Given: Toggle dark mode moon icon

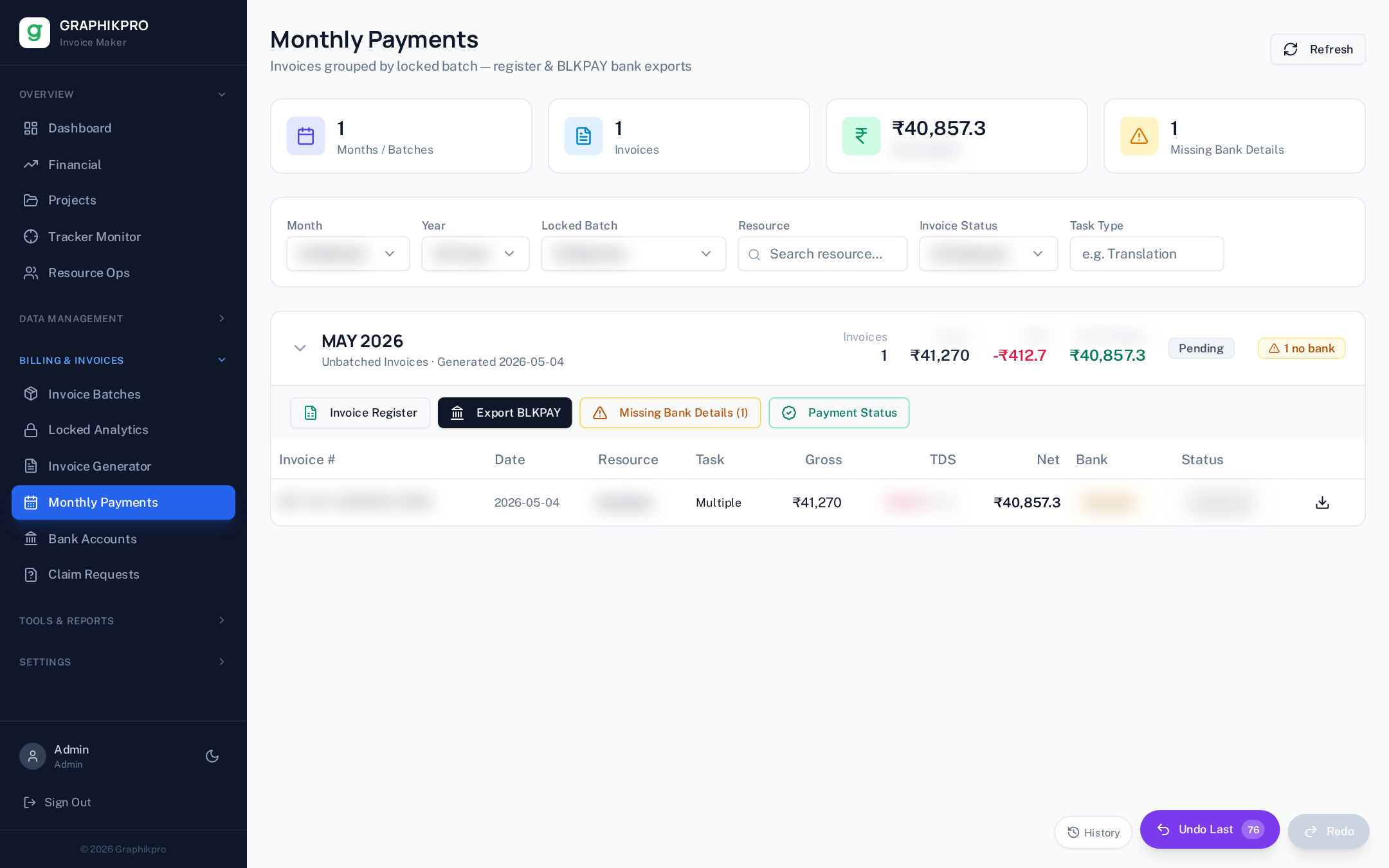Looking at the screenshot, I should (x=212, y=756).
